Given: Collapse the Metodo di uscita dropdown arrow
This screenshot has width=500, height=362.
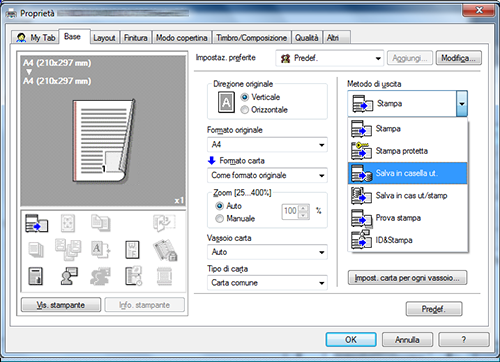Looking at the screenshot, I should coord(462,104).
